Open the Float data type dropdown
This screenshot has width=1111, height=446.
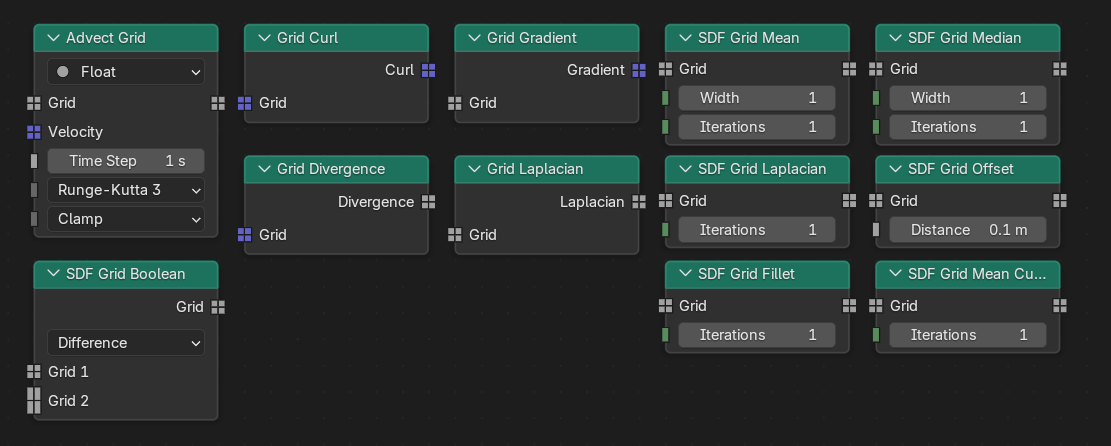pos(125,72)
